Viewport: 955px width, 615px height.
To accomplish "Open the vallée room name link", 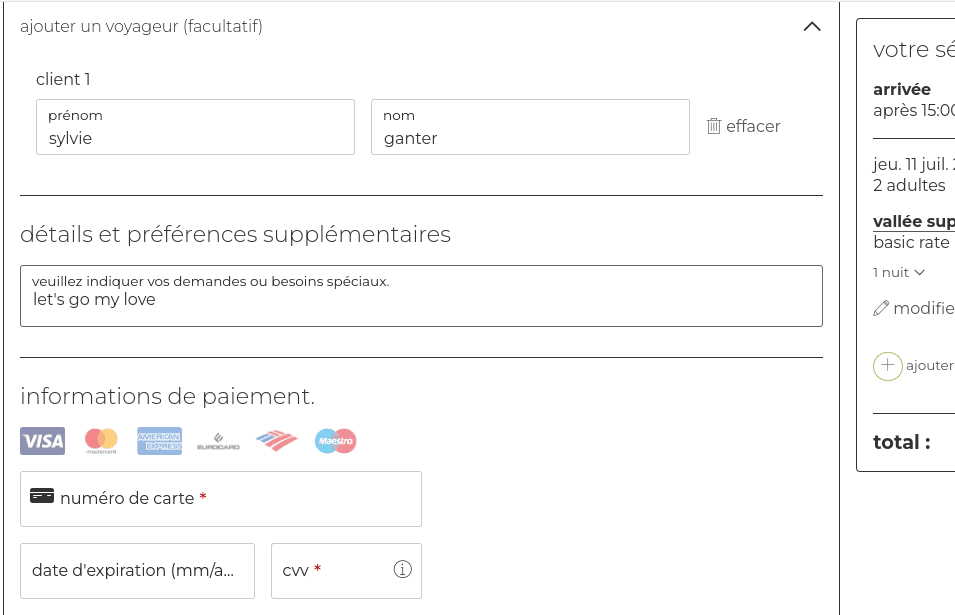I will click(914, 221).
